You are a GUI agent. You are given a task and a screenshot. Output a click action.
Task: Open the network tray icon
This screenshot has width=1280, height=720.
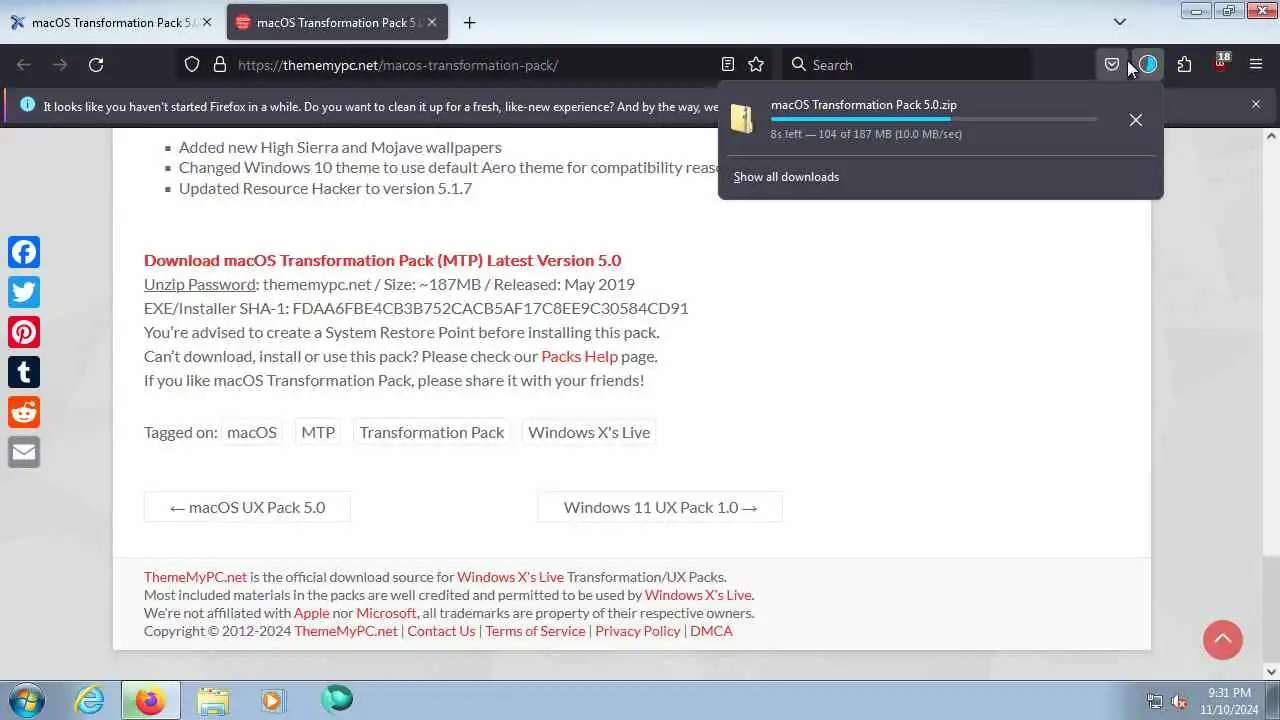(1155, 701)
